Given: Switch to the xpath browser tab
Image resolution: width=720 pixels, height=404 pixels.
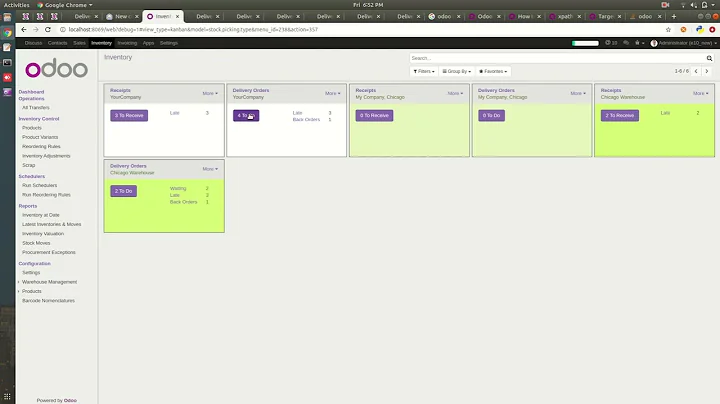Looking at the screenshot, I should coord(564,17).
